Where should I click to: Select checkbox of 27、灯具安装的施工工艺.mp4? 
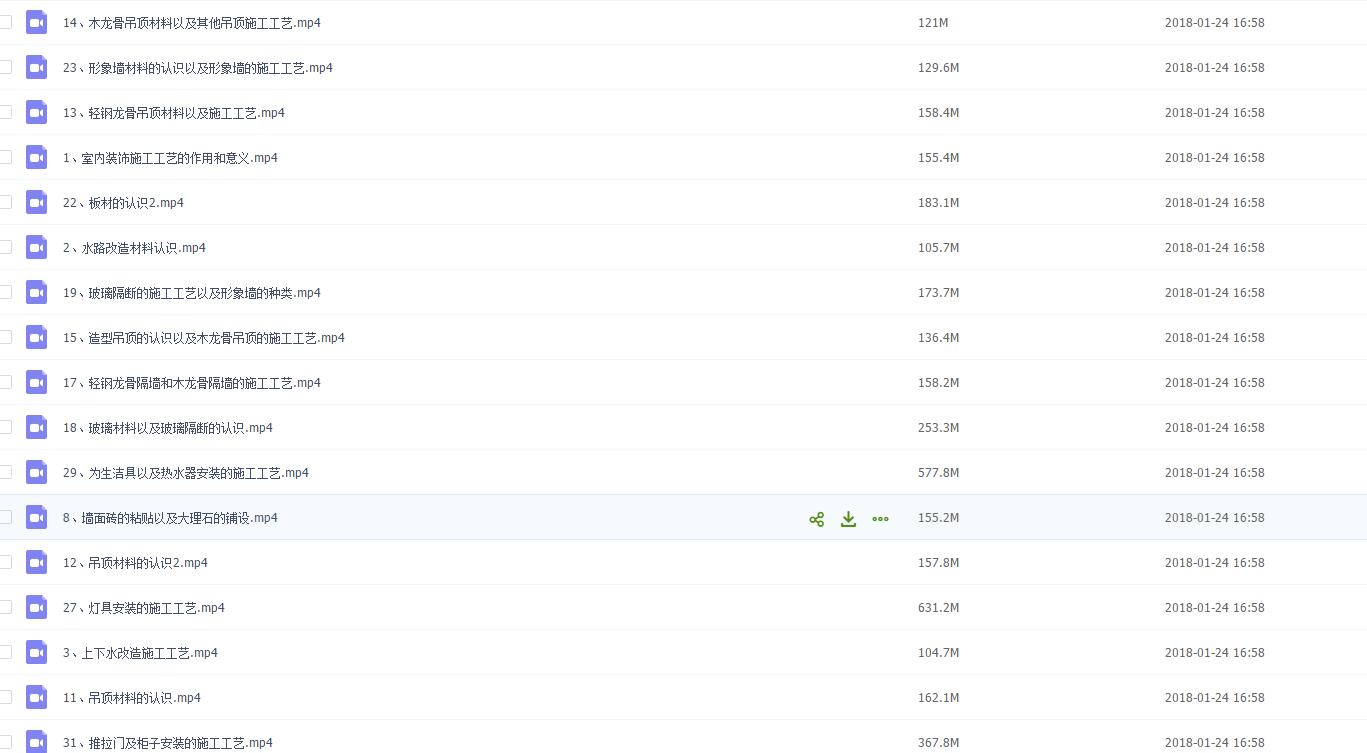coord(5,607)
